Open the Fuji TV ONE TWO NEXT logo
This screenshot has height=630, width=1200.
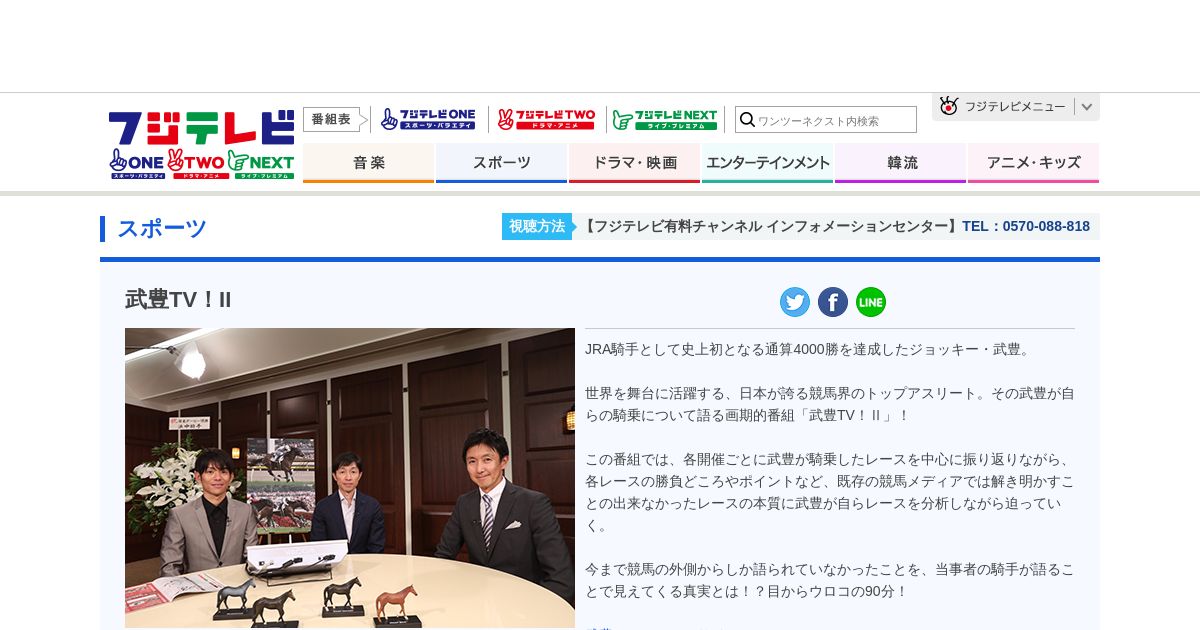[202, 144]
